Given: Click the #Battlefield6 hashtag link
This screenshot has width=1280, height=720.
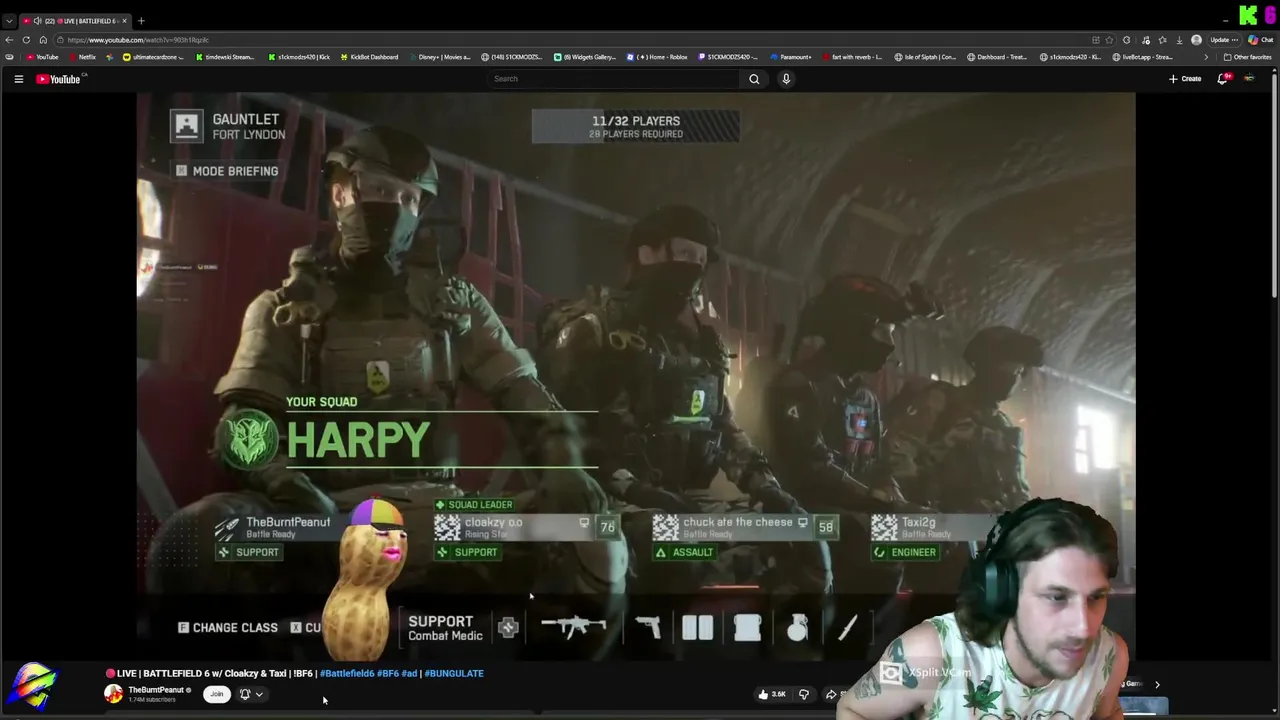Looking at the screenshot, I should tap(347, 673).
